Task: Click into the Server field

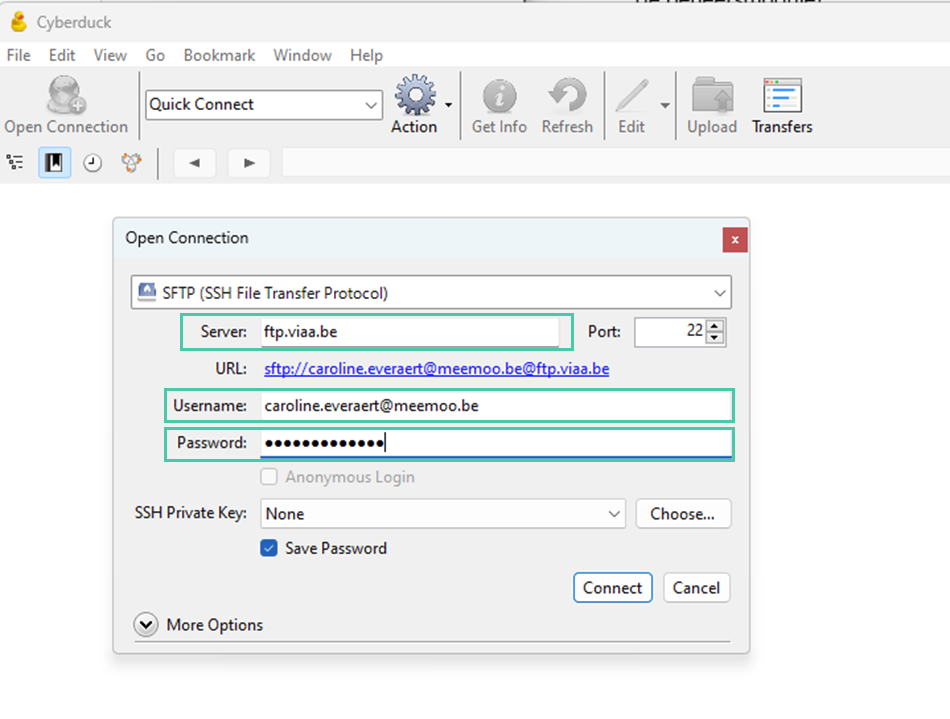Action: (x=410, y=332)
